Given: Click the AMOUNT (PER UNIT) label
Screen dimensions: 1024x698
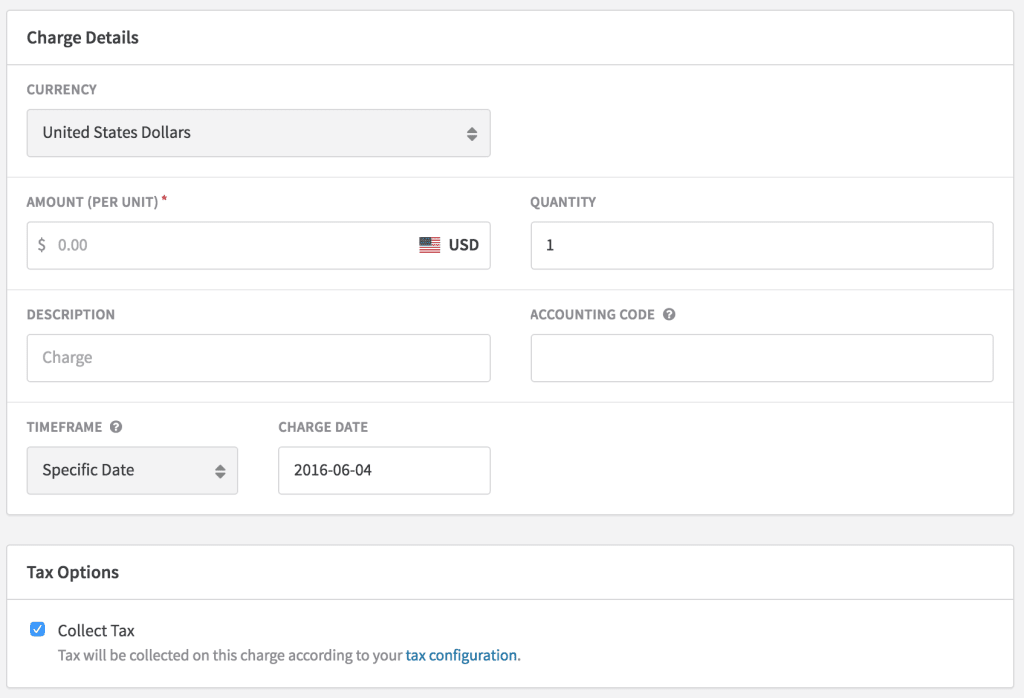Looking at the screenshot, I should (x=92, y=202).
